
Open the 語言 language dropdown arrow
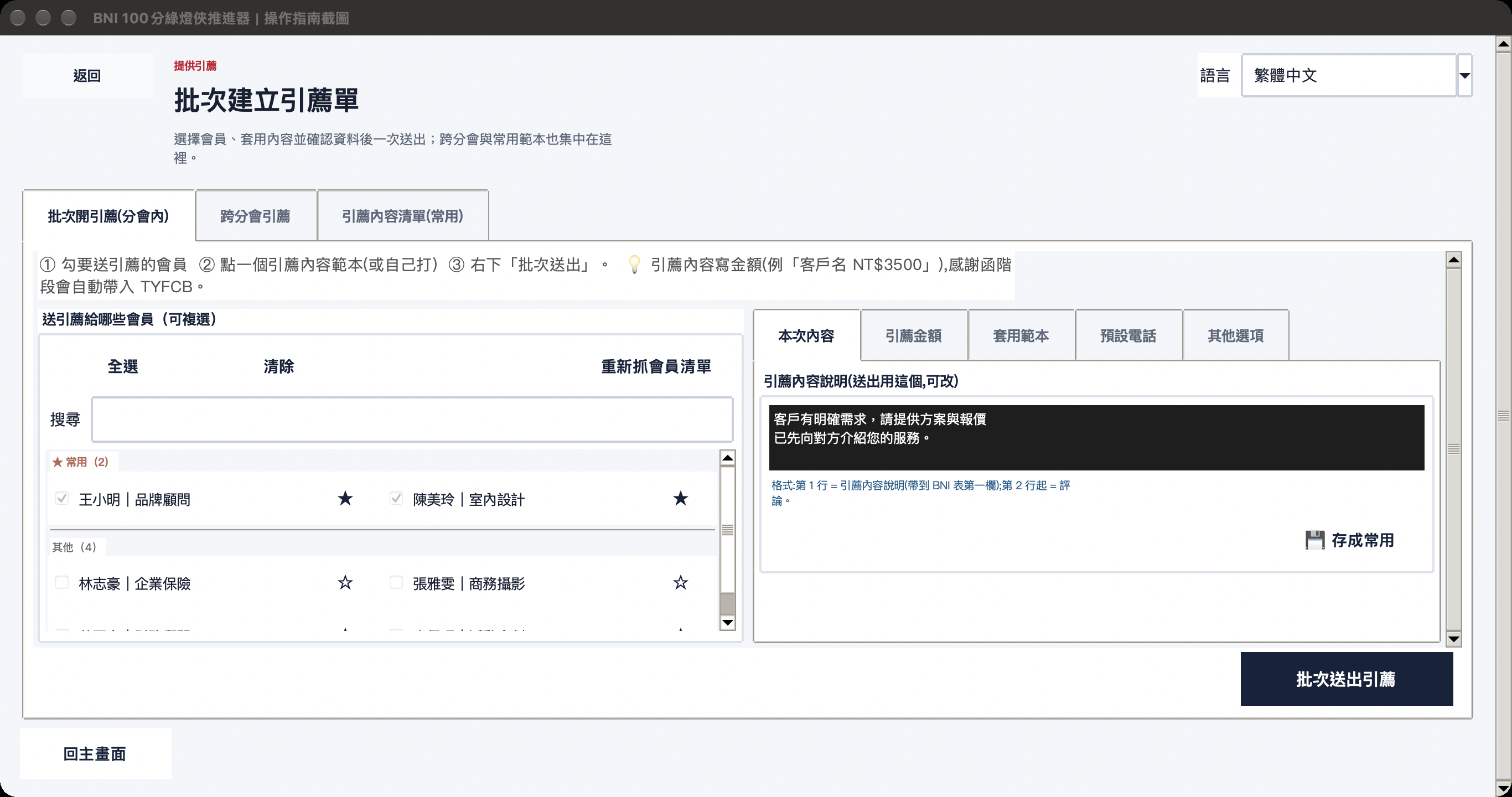pyautogui.click(x=1464, y=75)
